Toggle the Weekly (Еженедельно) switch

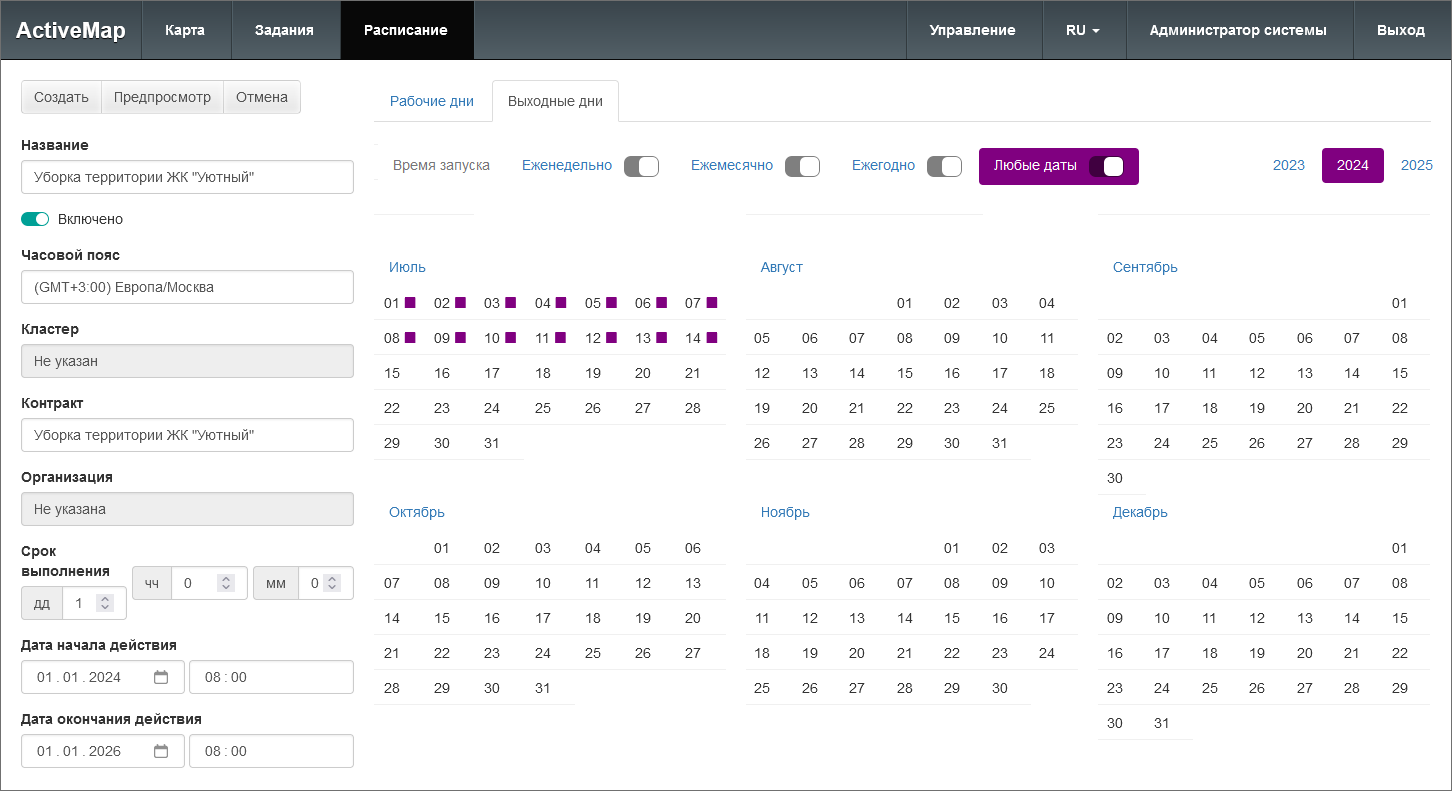(x=641, y=166)
